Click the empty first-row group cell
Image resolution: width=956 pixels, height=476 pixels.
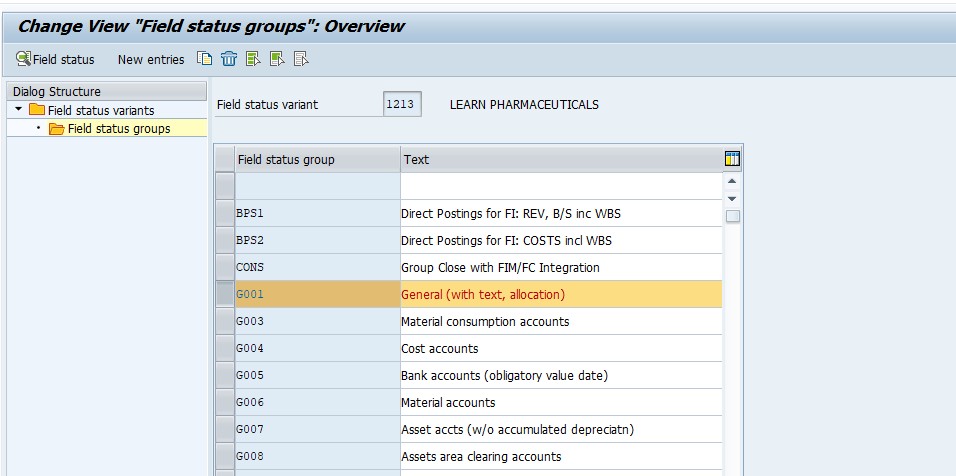[x=318, y=186]
